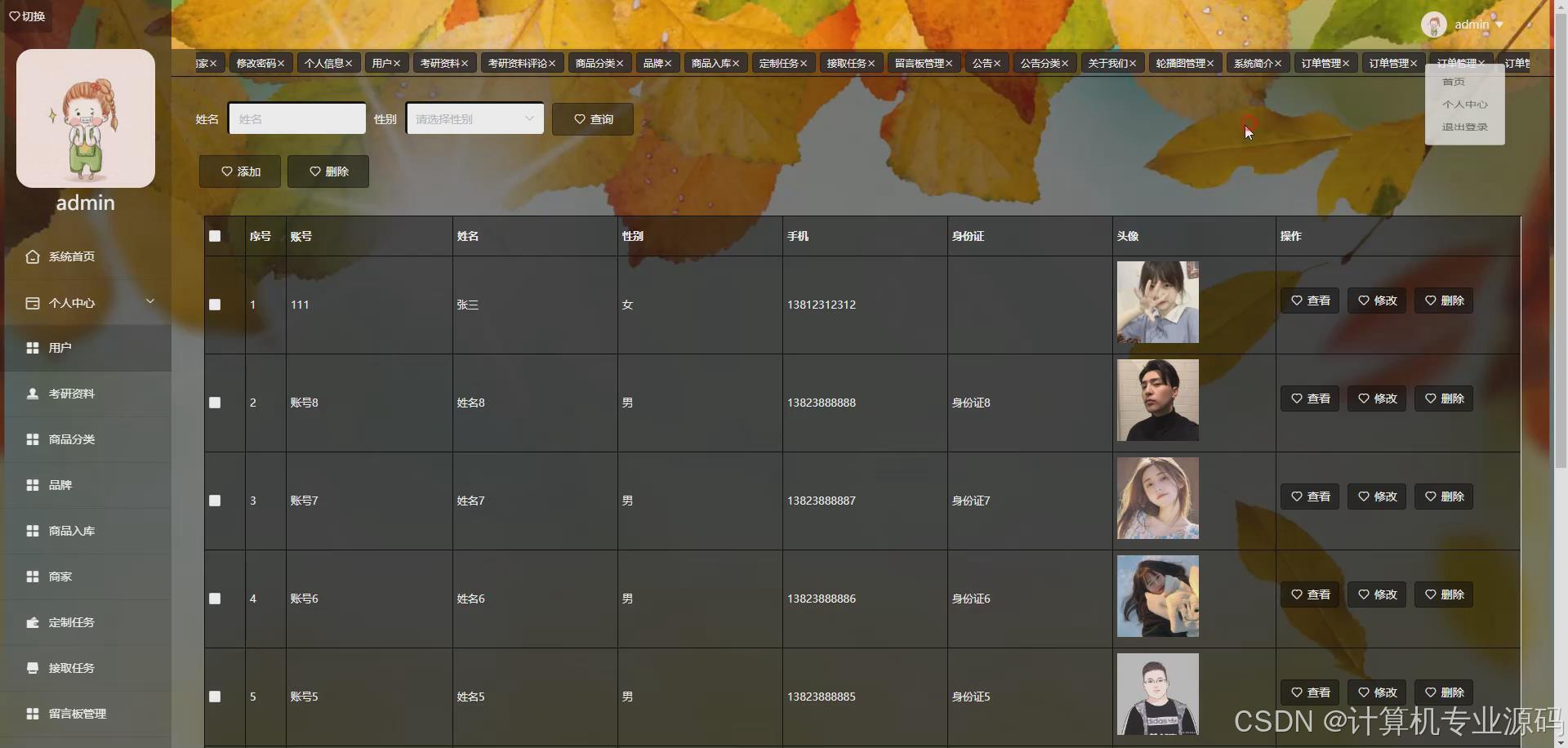Close the 公告 tab
This screenshot has height=748, width=1568.
[997, 63]
